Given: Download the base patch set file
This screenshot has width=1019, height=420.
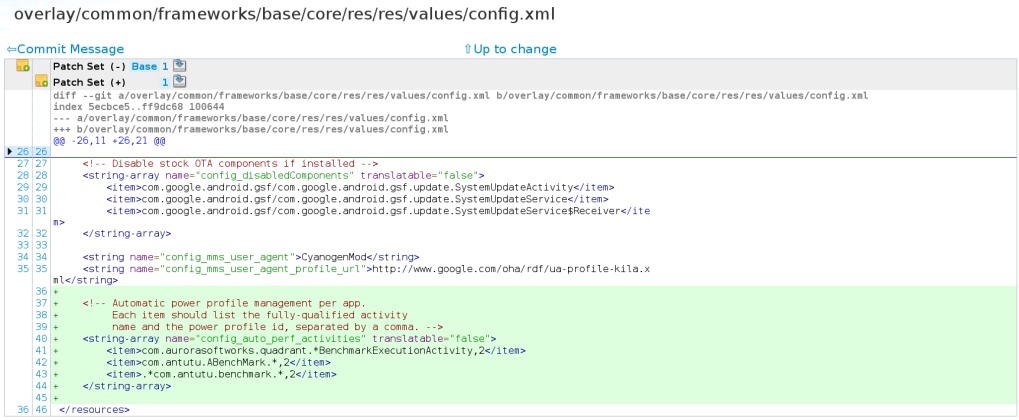Looking at the screenshot, I should click(x=180, y=66).
